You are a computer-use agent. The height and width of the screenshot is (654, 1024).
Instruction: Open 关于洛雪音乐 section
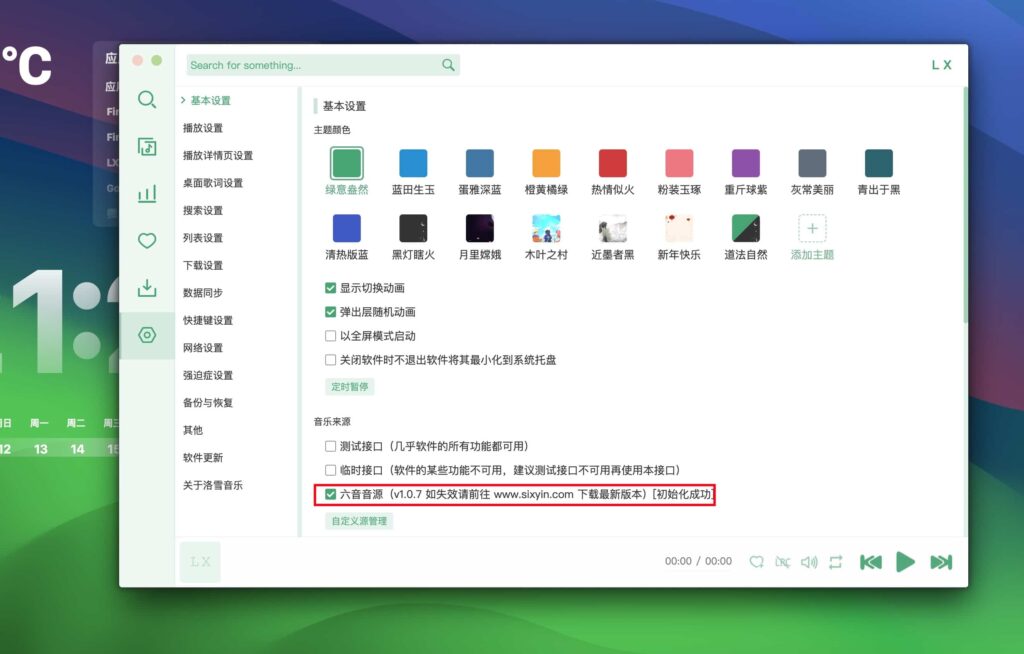click(x=213, y=485)
